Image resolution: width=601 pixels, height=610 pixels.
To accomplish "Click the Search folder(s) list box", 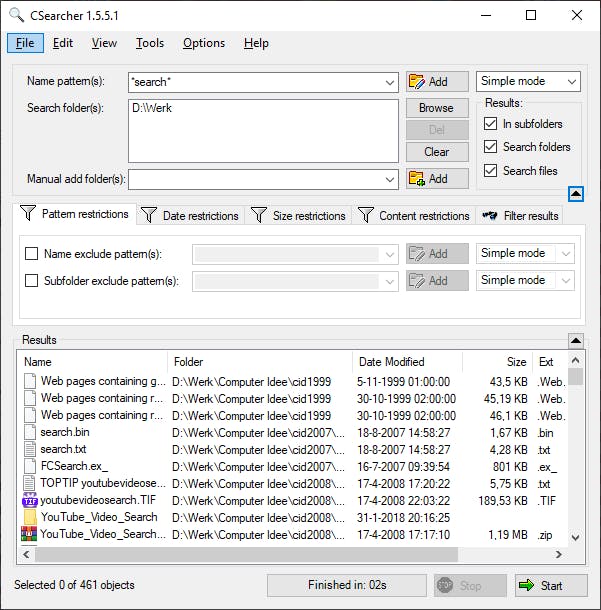I will click(x=263, y=131).
